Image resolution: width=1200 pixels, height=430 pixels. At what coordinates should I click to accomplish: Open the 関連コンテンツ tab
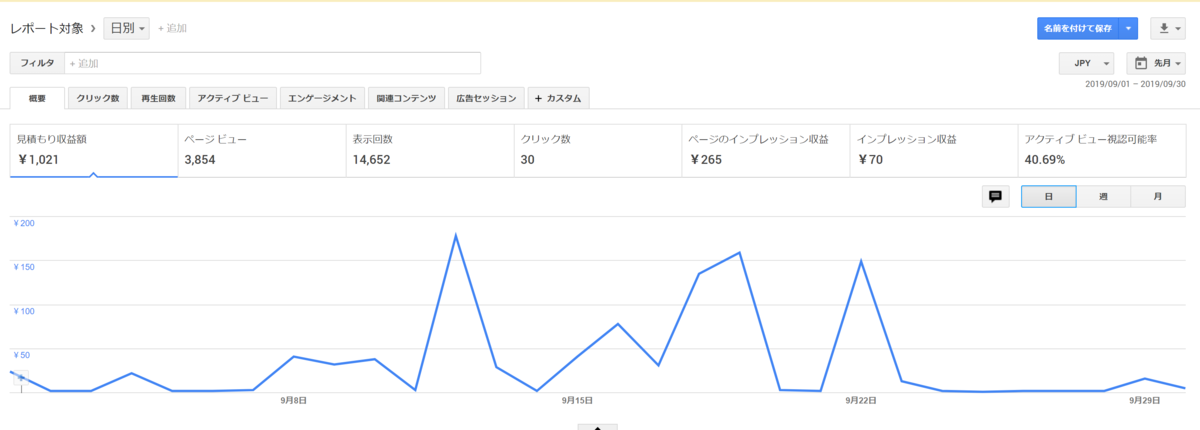point(406,98)
